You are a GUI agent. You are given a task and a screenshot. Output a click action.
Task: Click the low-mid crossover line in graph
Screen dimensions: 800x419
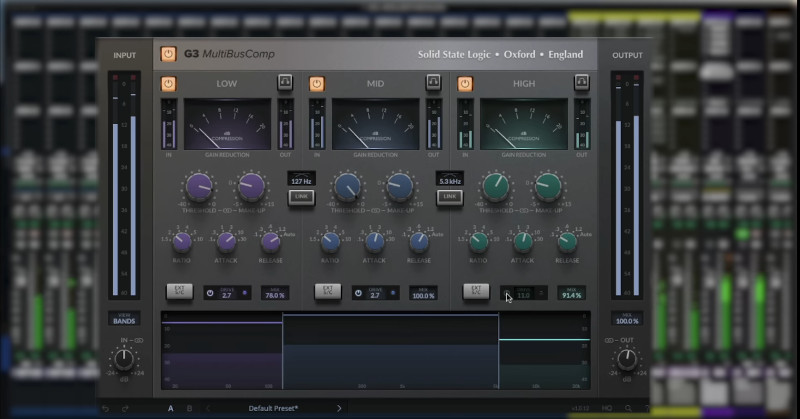(x=283, y=351)
